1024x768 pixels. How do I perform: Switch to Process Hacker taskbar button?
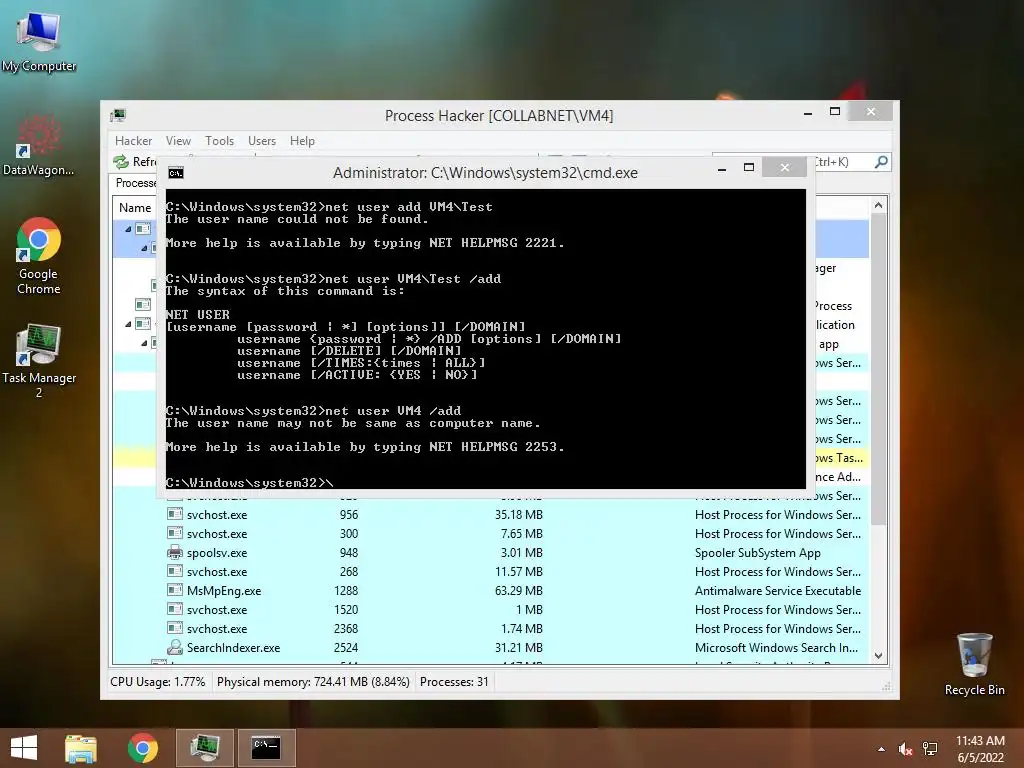click(x=204, y=748)
